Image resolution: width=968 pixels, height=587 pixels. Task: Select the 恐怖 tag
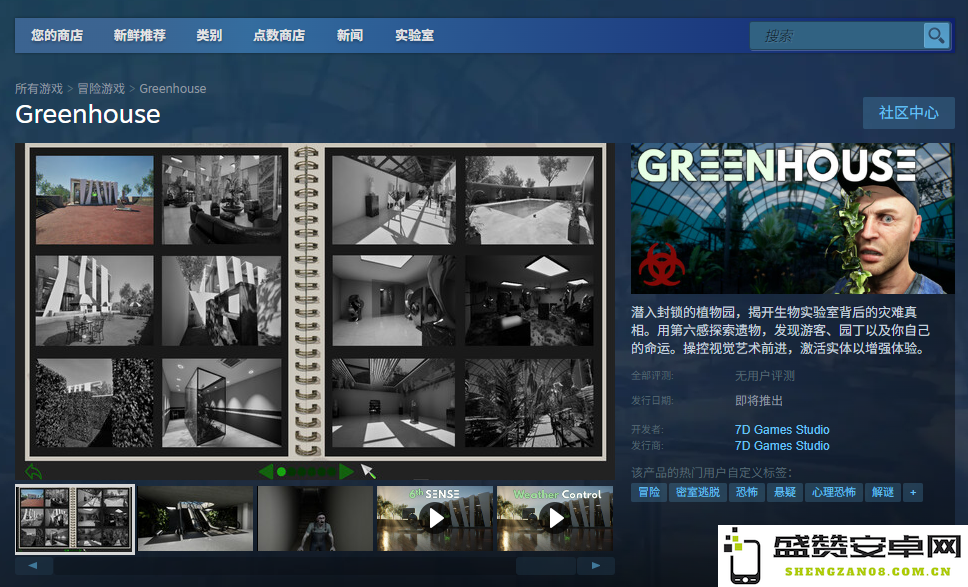(x=747, y=493)
